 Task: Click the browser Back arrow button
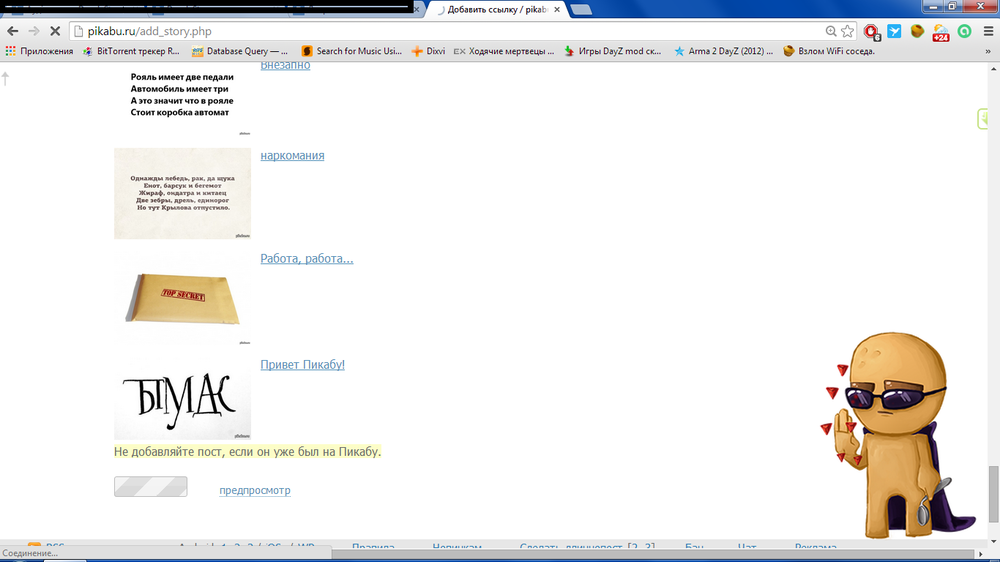[x=13, y=31]
